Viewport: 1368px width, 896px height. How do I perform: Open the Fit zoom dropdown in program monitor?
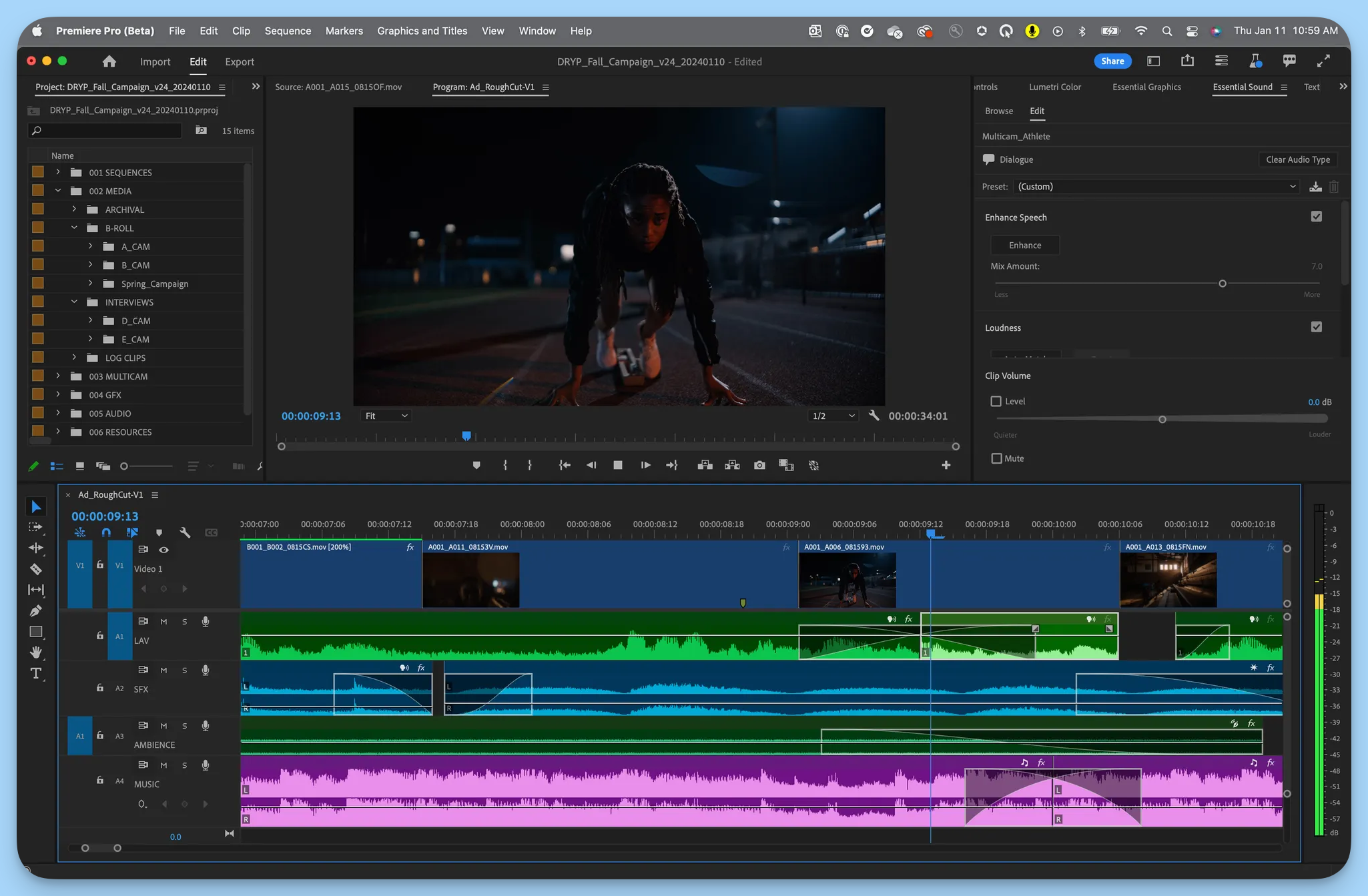coord(385,415)
